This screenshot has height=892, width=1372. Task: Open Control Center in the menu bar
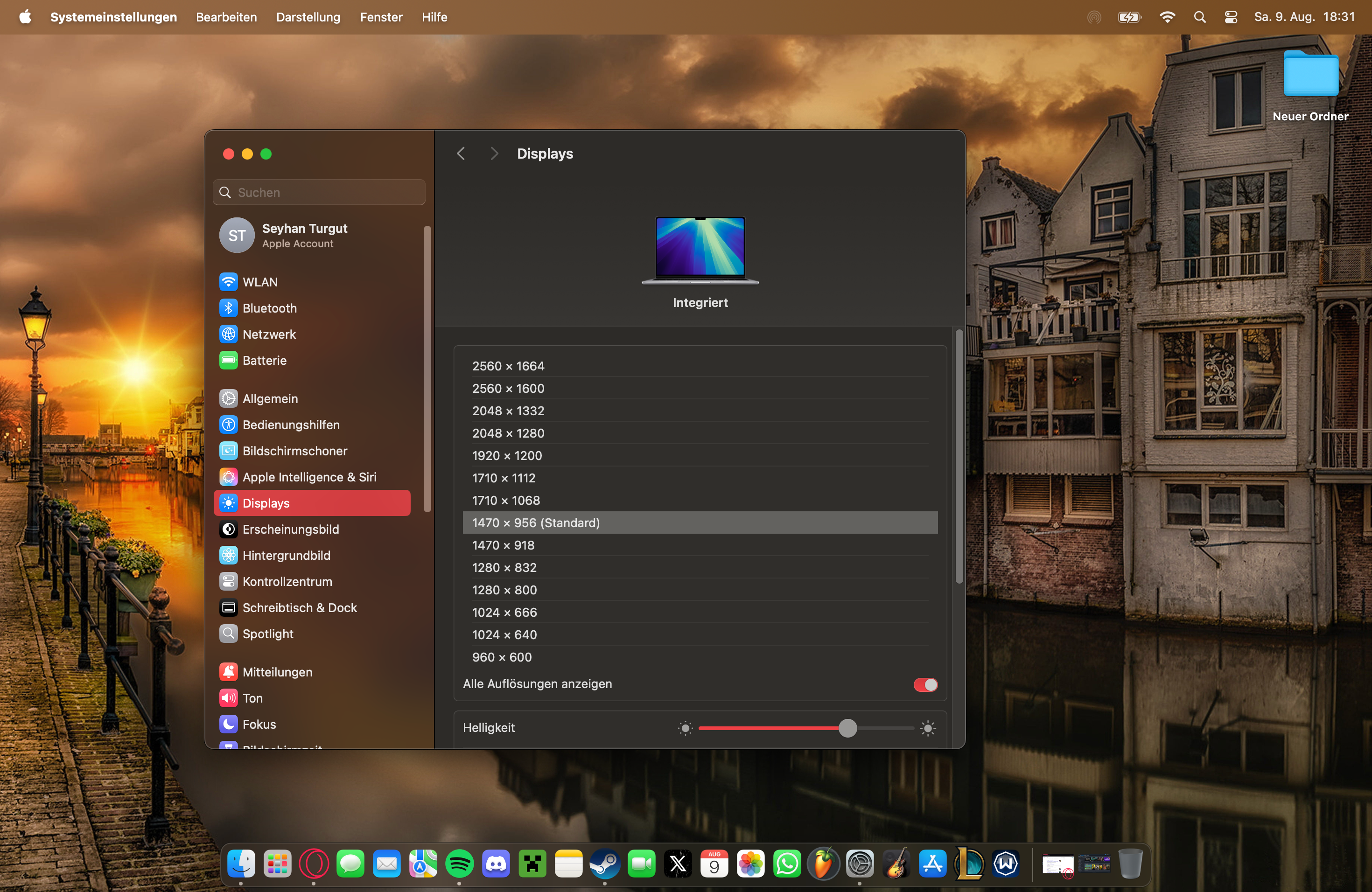point(1231,17)
